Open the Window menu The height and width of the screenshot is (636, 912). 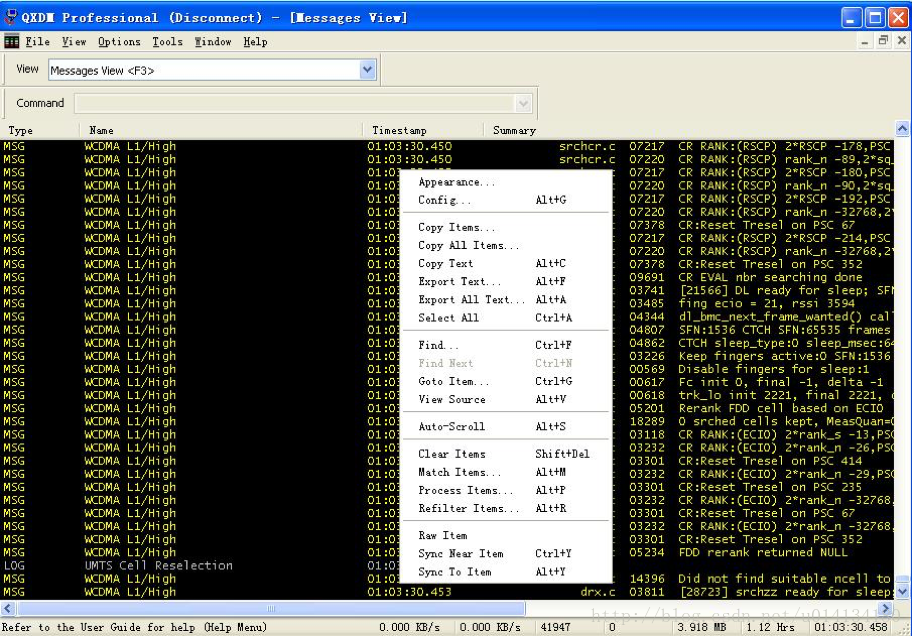click(x=213, y=42)
